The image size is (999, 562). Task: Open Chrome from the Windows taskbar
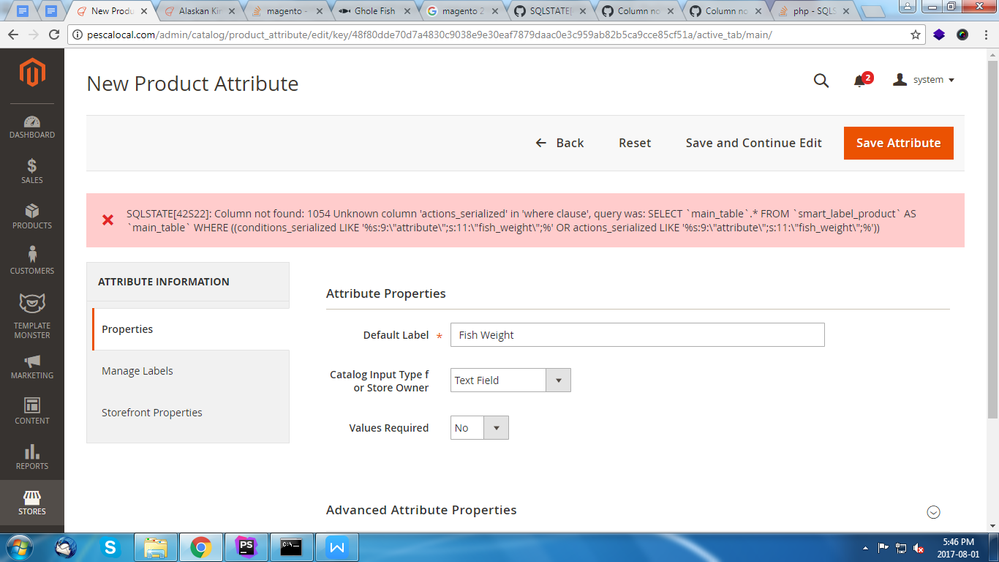[x=201, y=547]
